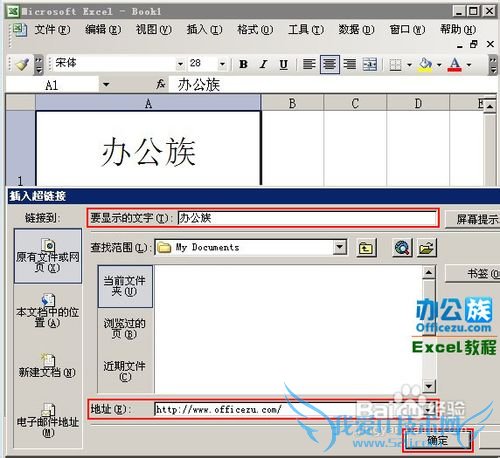Open the 帮助 (Help) menu
The image size is (500, 458).
[458, 30]
